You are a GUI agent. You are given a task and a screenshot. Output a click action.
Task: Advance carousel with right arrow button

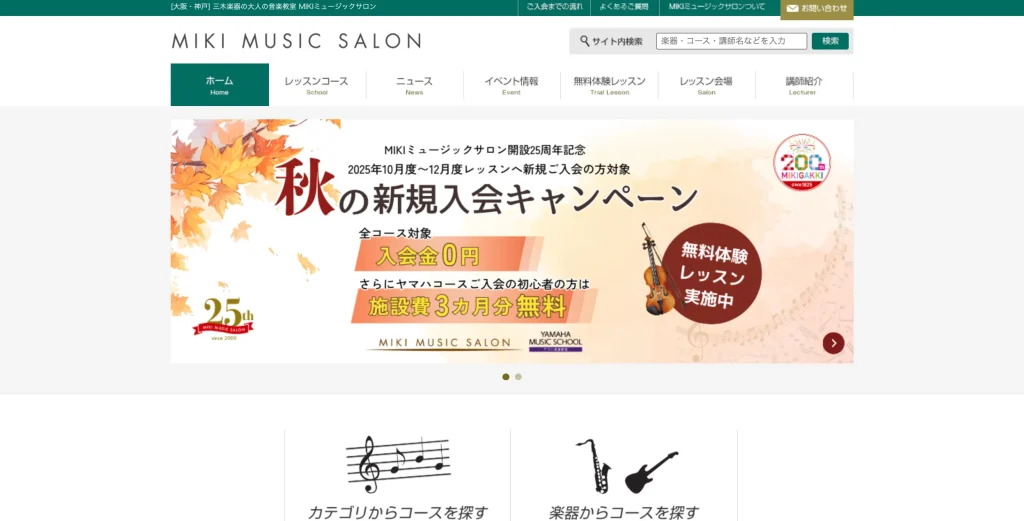(833, 343)
